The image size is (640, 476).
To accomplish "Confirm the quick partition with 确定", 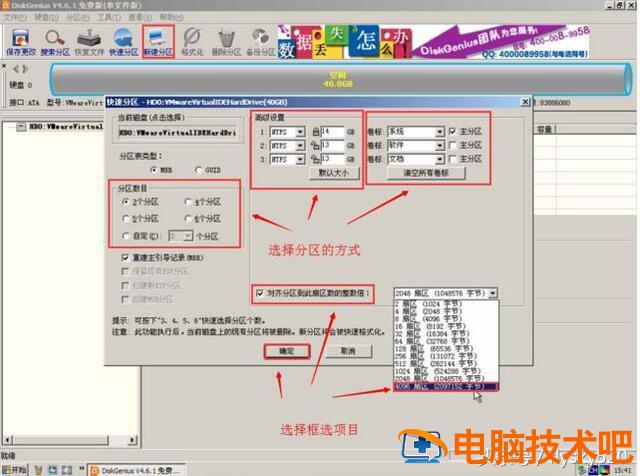I will tap(287, 351).
